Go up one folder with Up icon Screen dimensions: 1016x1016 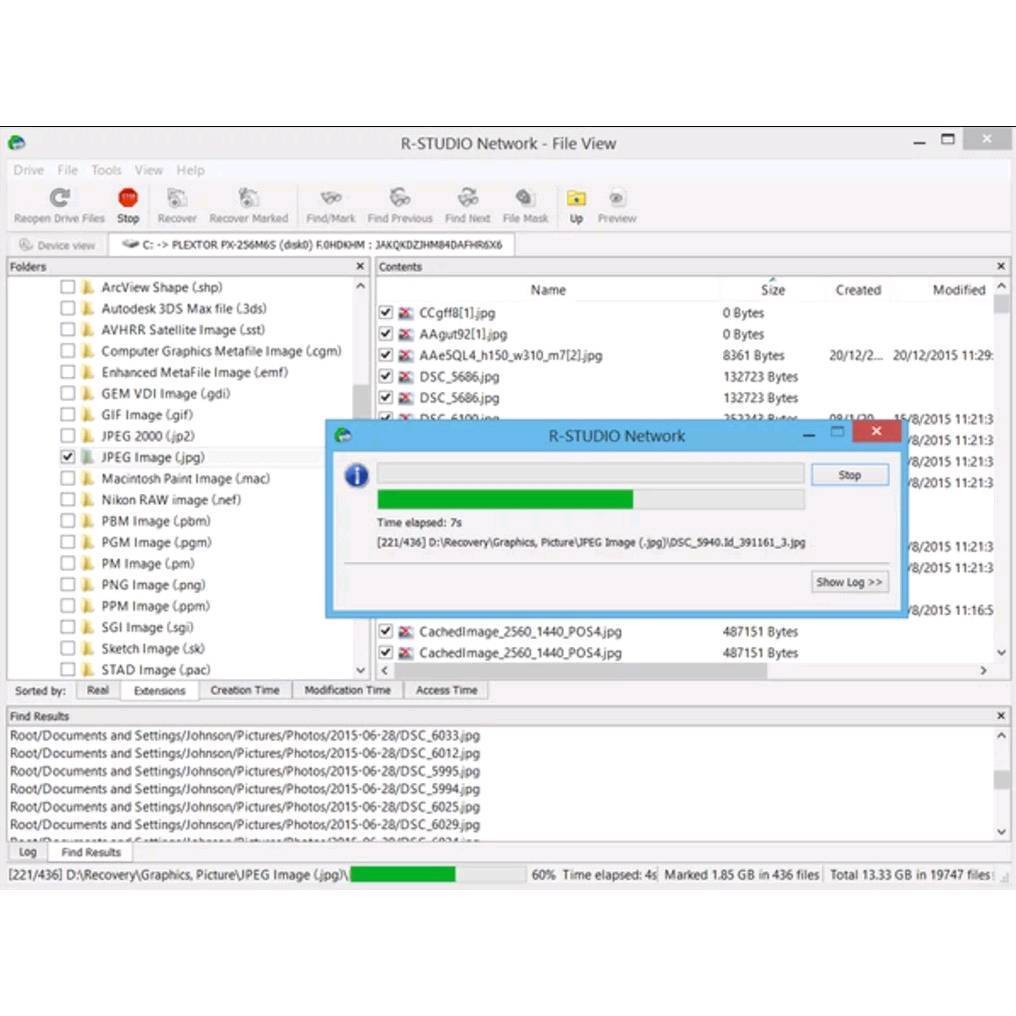[x=576, y=198]
